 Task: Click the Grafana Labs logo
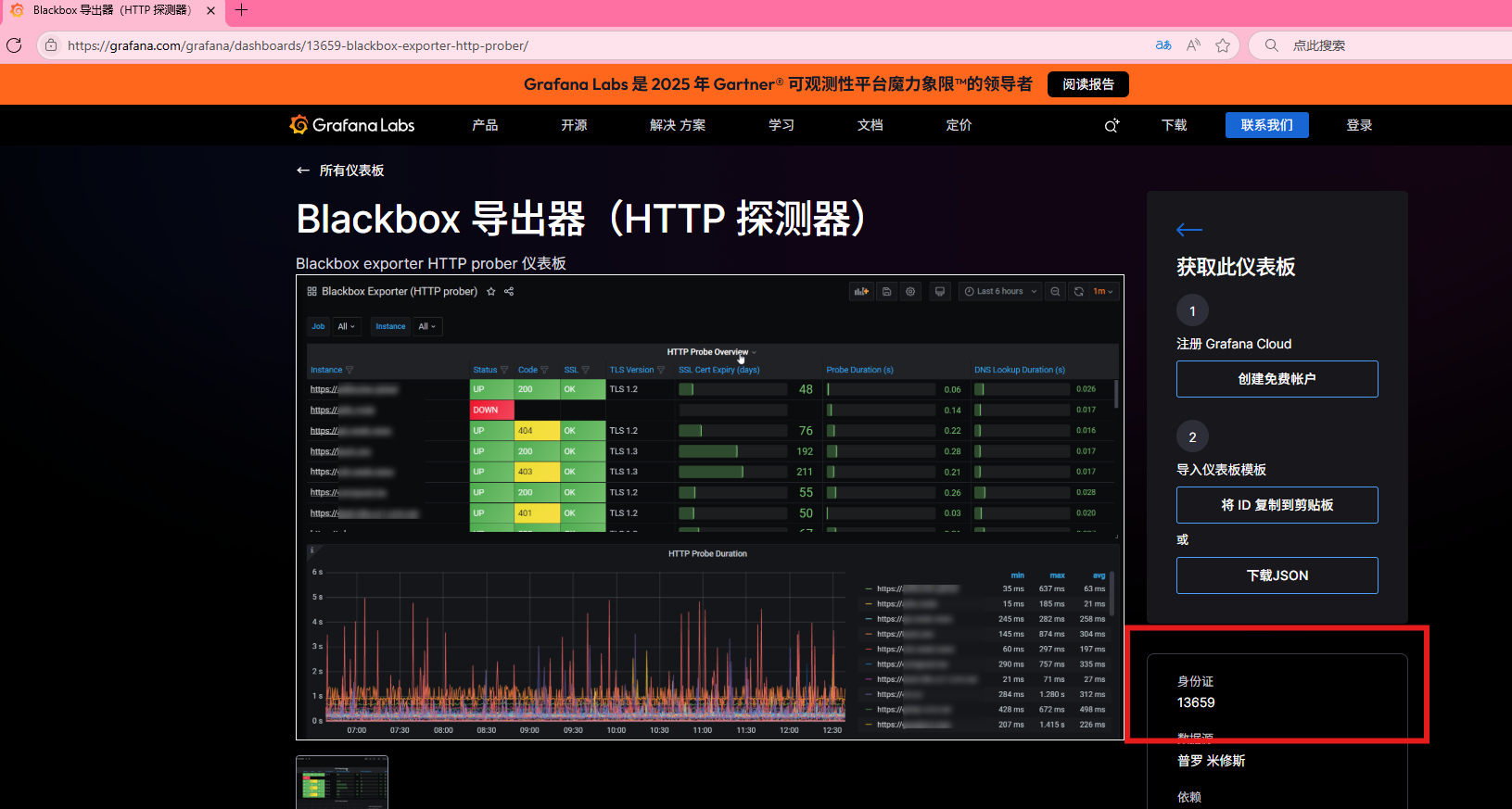pyautogui.click(x=351, y=125)
